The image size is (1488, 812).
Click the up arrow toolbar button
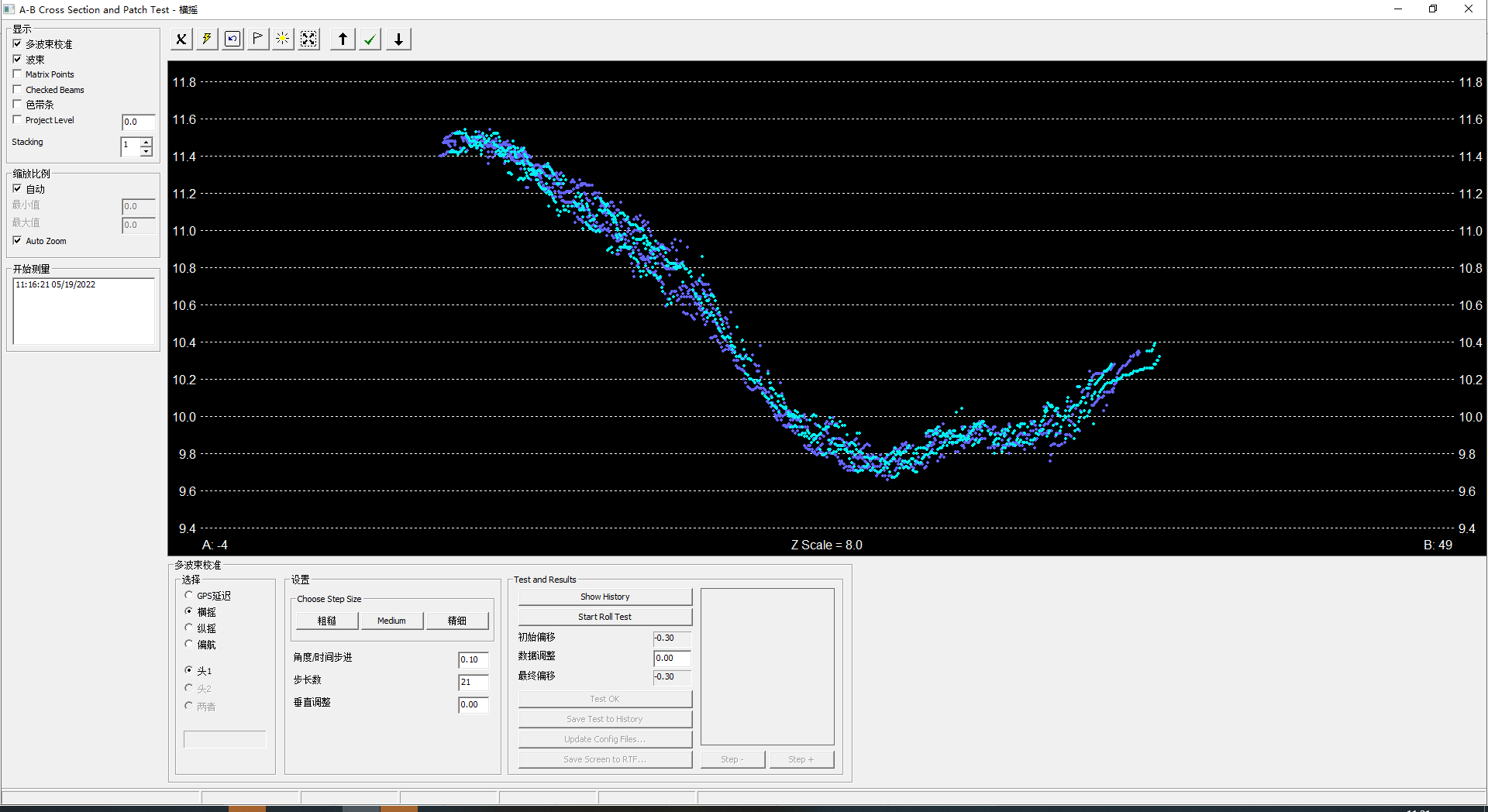pyautogui.click(x=343, y=40)
